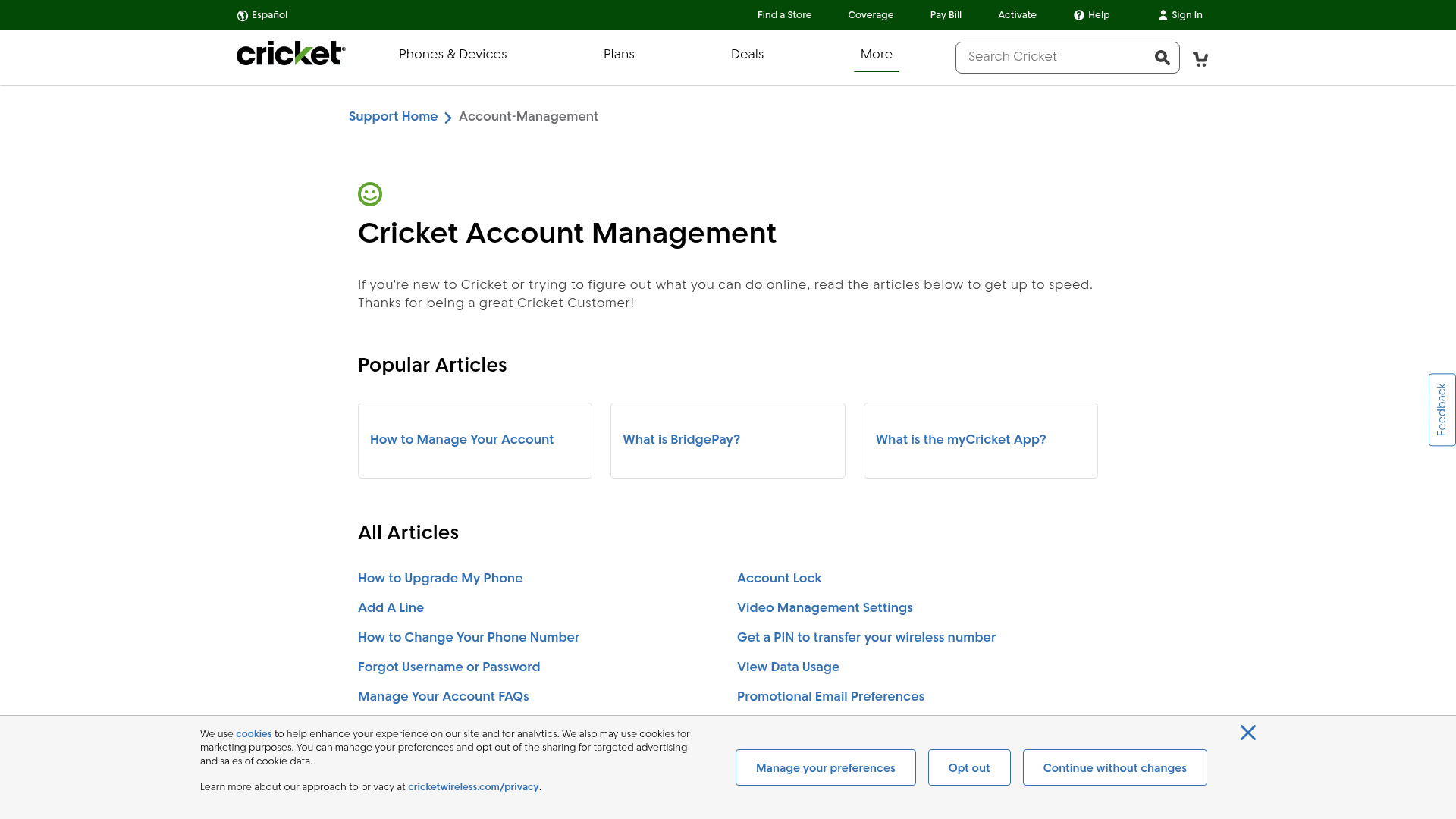1456x819 pixels.
Task: Click the search magnifier icon
Action: click(x=1162, y=58)
